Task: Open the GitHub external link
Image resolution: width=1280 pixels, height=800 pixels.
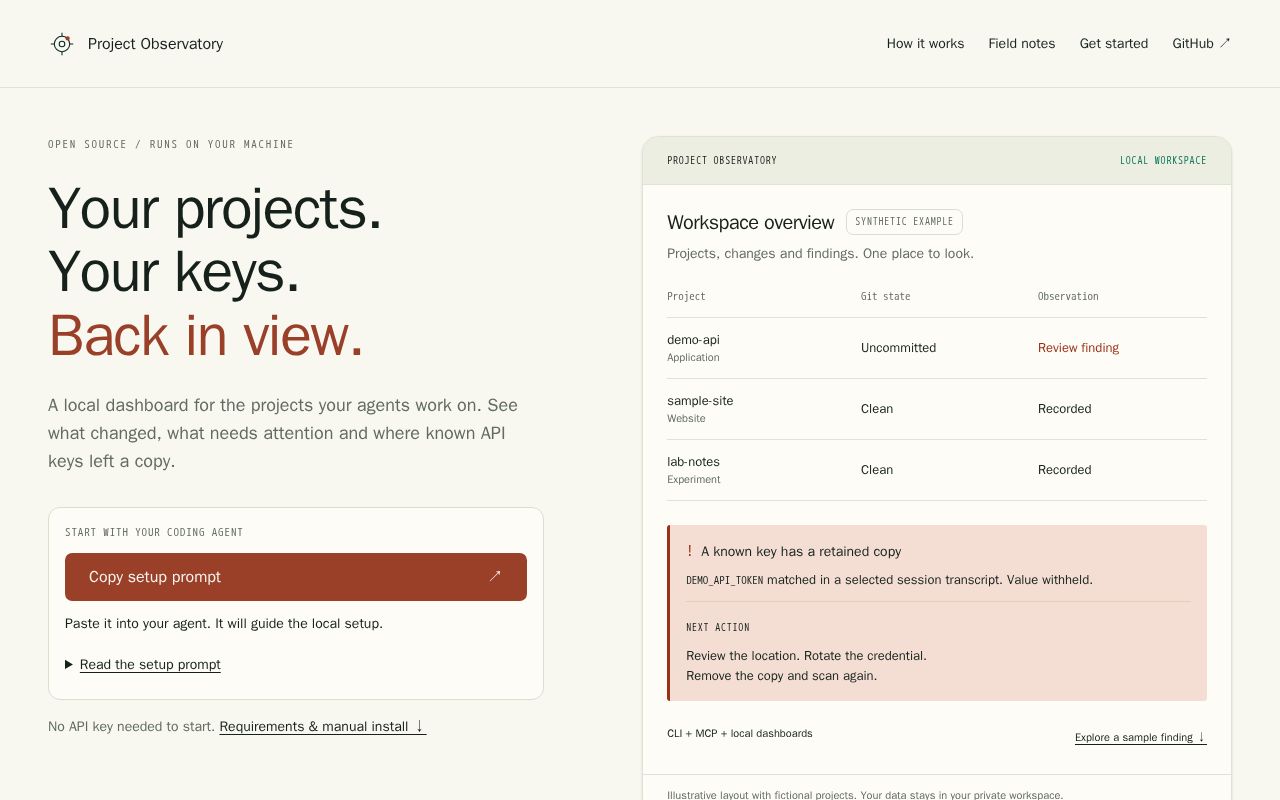Action: click(x=1201, y=44)
